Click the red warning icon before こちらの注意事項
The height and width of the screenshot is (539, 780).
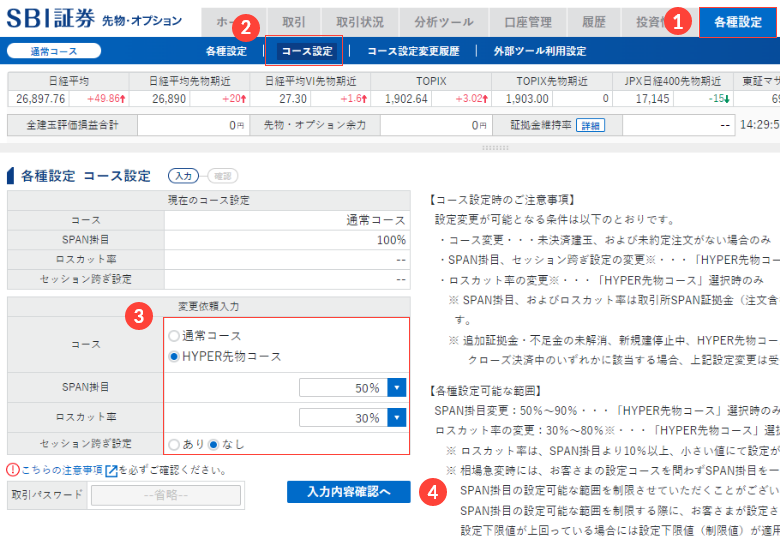click(x=12, y=470)
